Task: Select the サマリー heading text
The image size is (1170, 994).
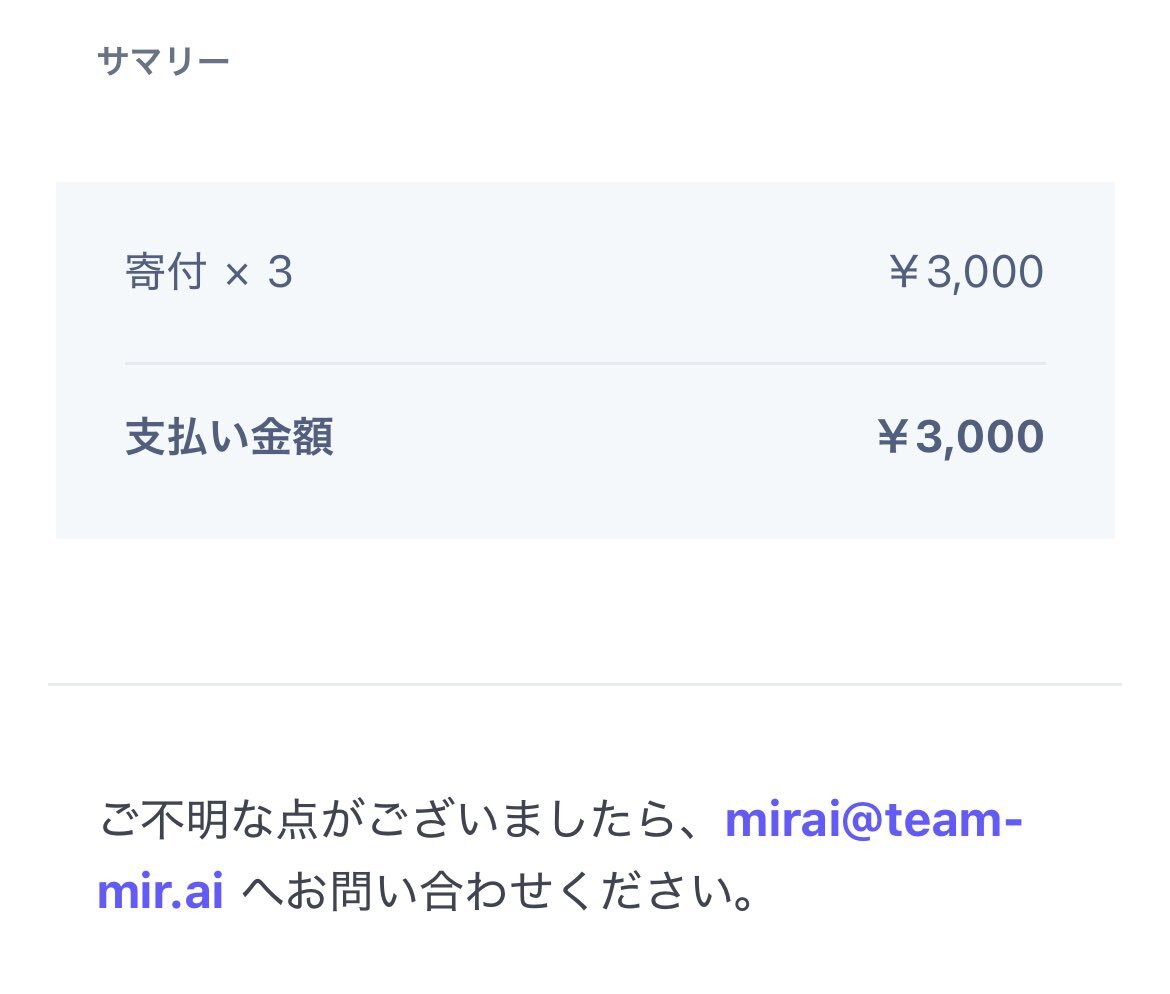Action: 163,61
